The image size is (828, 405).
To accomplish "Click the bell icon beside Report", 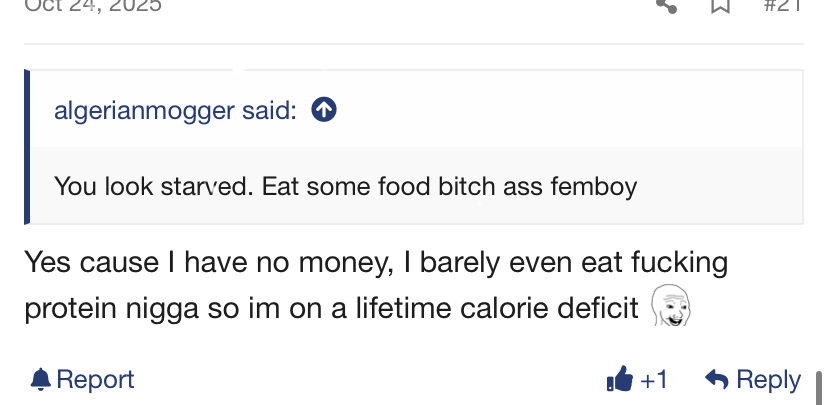I will click(40, 379).
